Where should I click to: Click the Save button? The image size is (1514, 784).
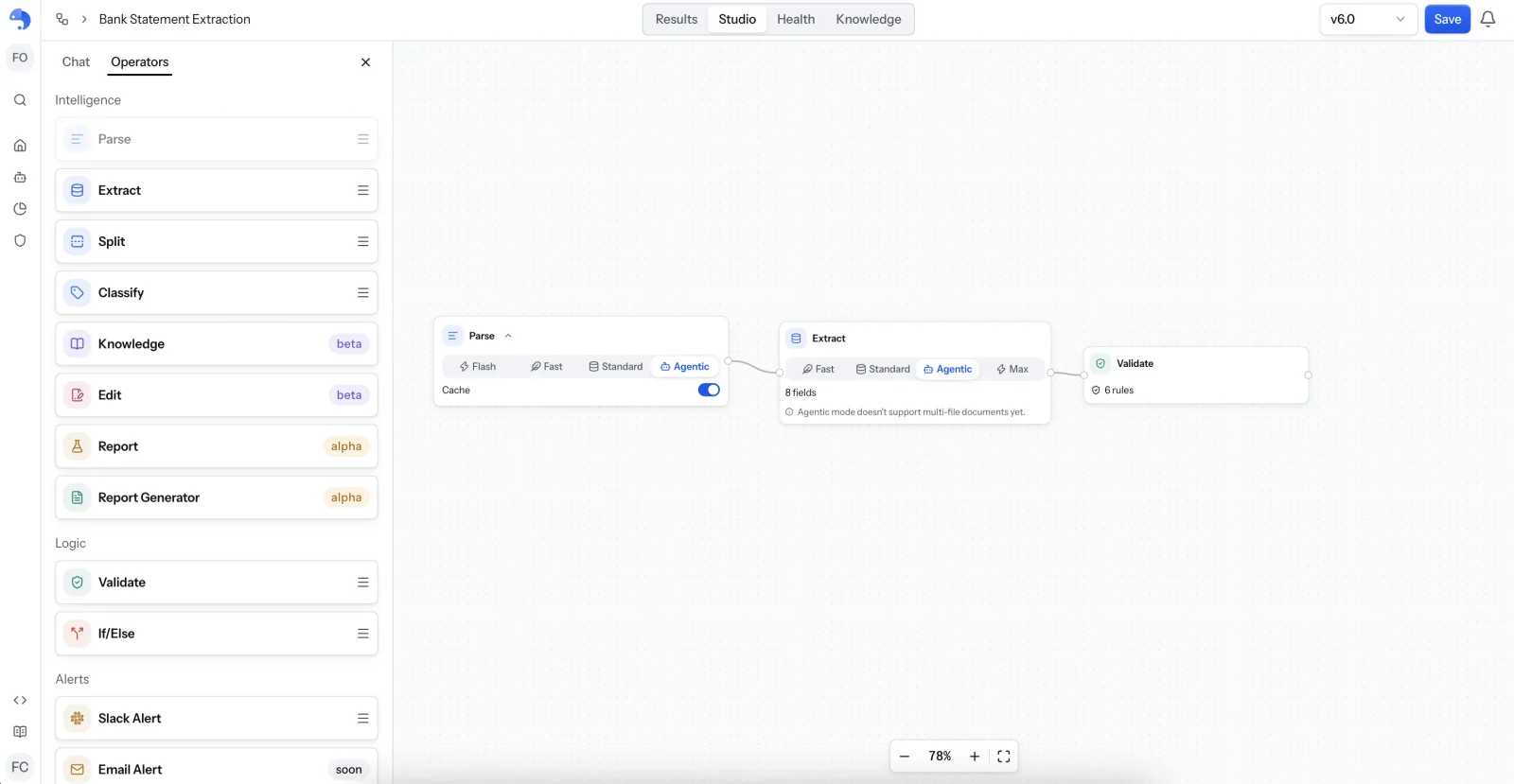coord(1448,19)
